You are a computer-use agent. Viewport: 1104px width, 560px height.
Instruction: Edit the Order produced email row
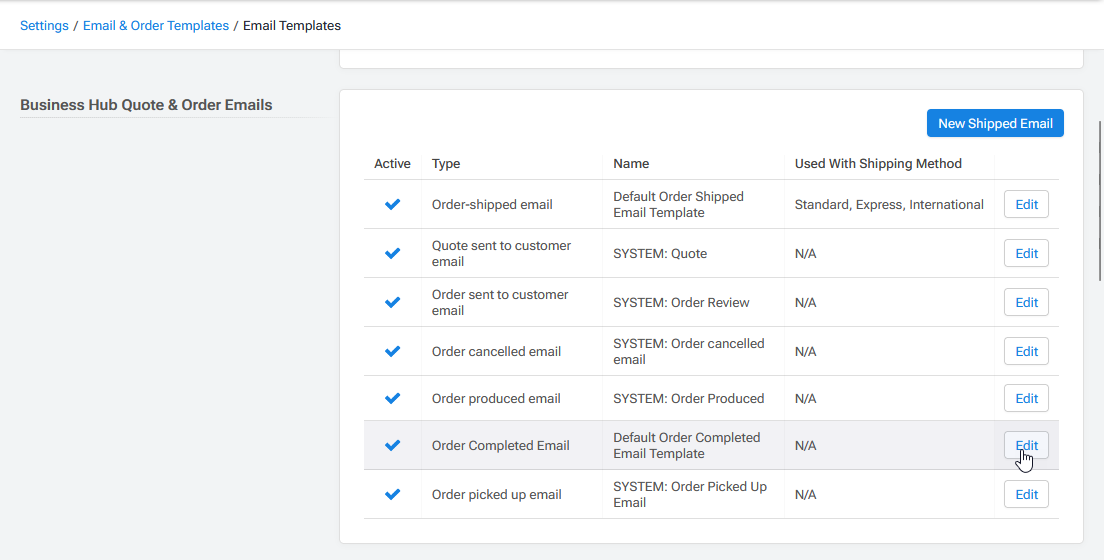(1026, 399)
